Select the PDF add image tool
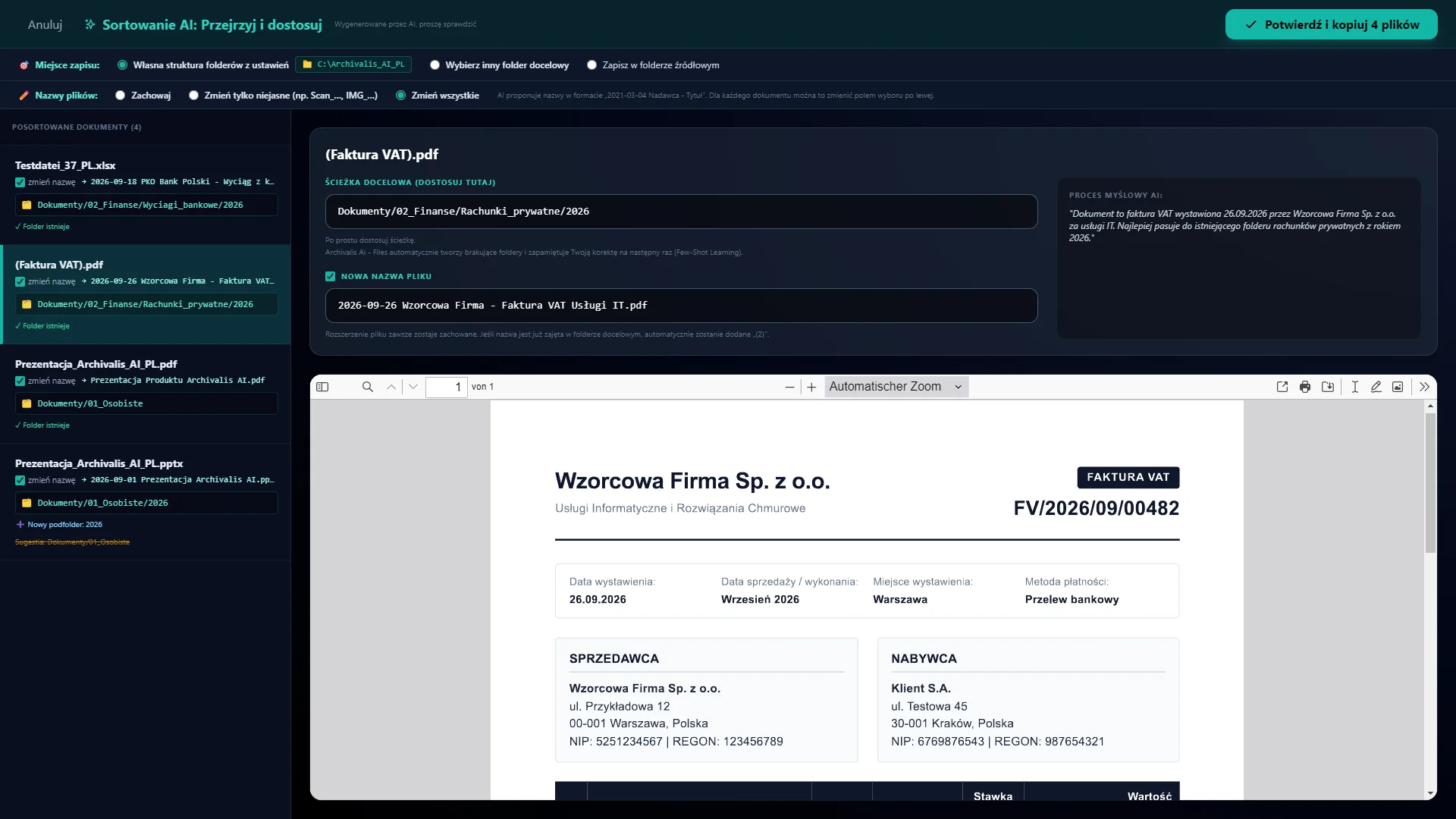1456x819 pixels. click(x=1398, y=387)
